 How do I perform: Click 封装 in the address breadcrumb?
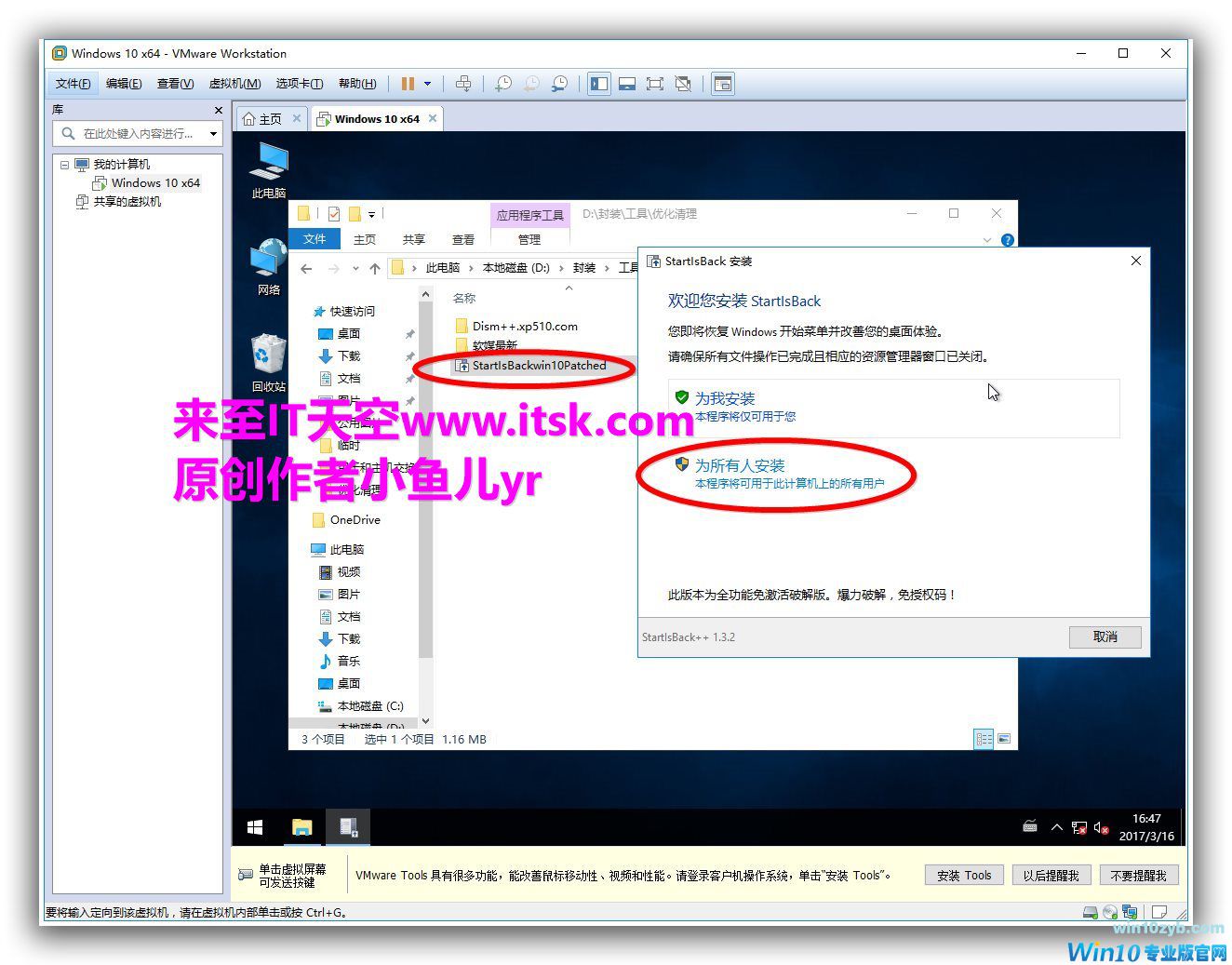click(584, 268)
